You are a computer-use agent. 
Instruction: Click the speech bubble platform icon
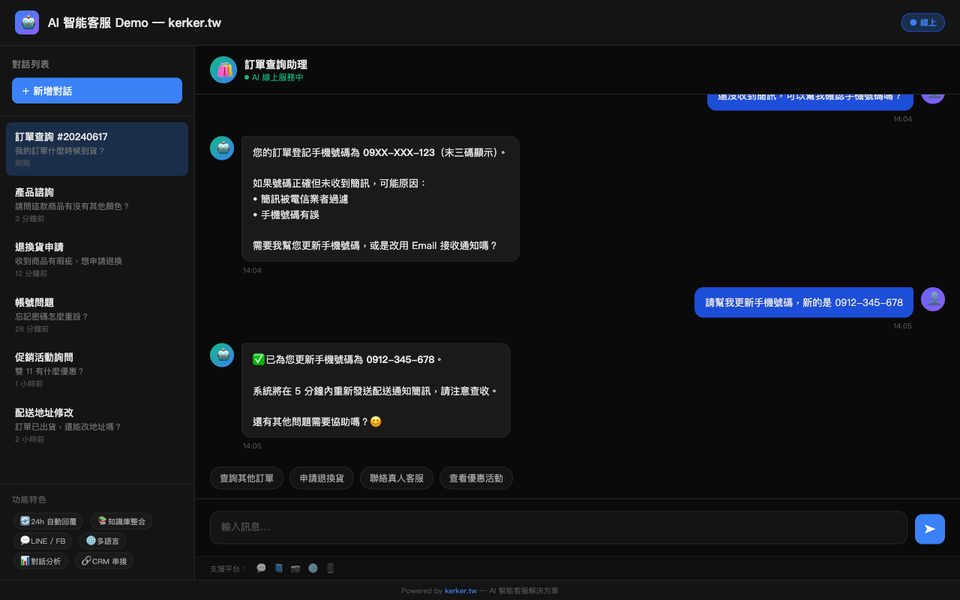click(x=261, y=568)
